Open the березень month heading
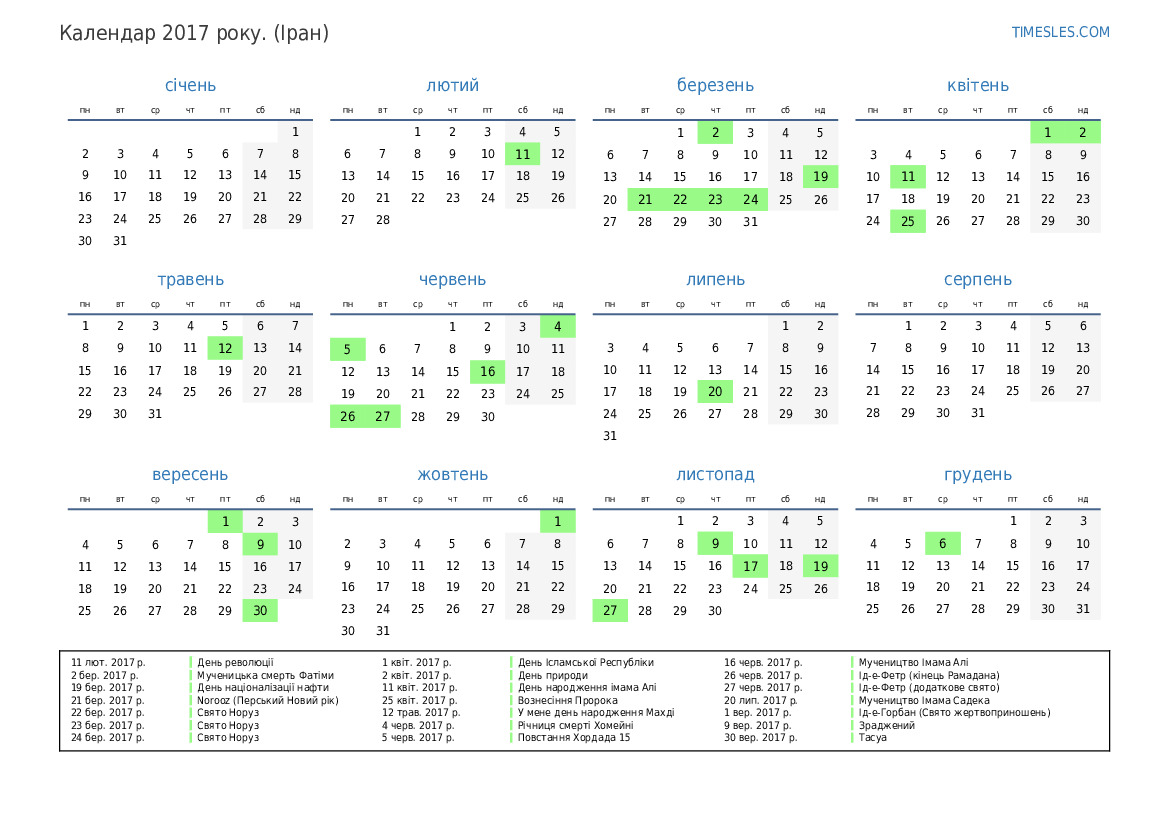The image size is (1169, 827). (715, 86)
